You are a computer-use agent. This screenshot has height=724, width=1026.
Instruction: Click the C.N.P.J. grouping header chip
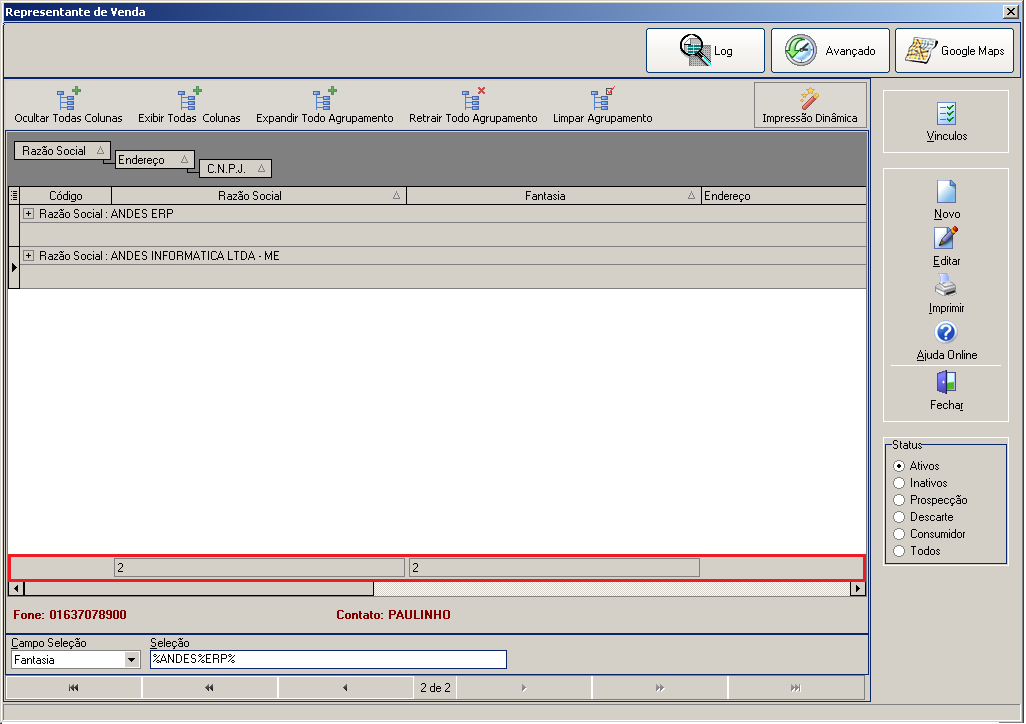pos(235,169)
